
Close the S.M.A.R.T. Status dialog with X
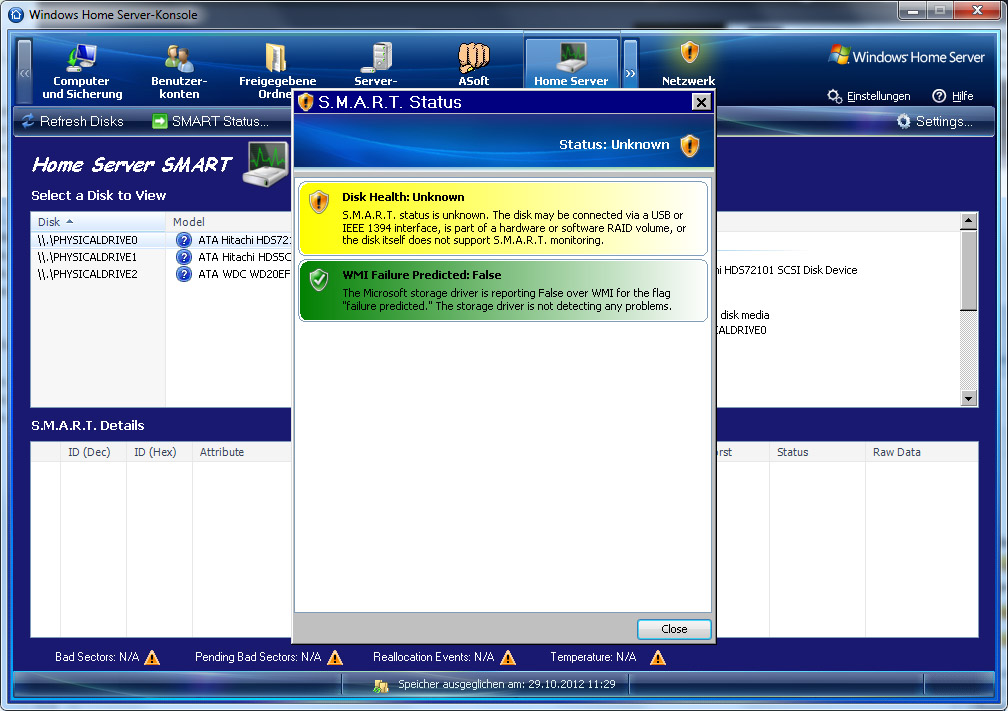pos(701,102)
